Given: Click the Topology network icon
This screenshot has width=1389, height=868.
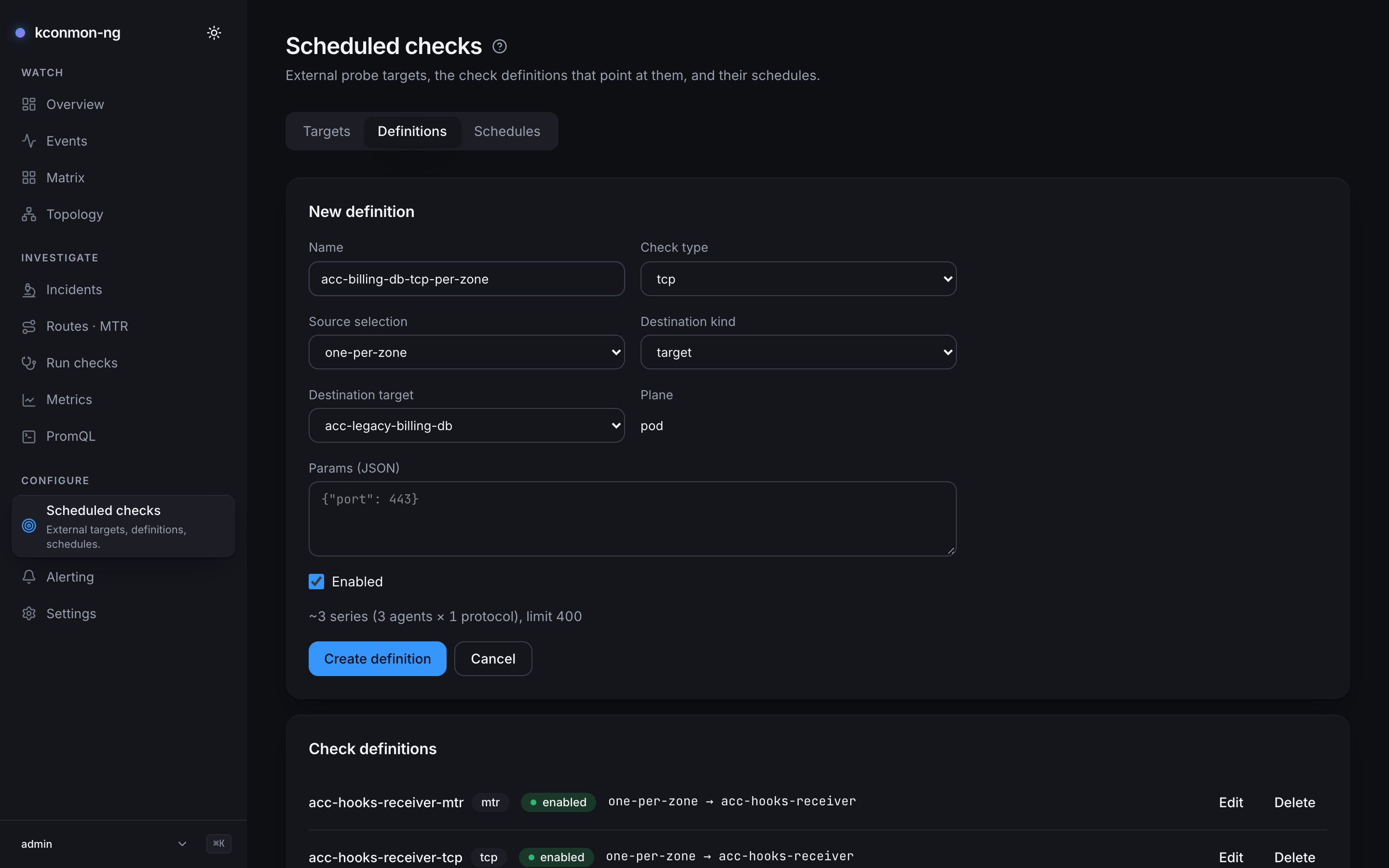Looking at the screenshot, I should click(x=29, y=214).
